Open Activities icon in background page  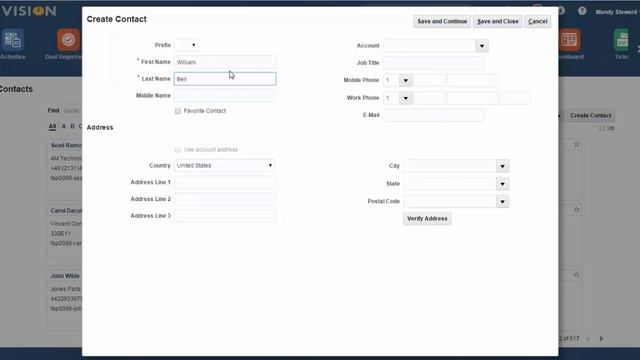coord(13,40)
